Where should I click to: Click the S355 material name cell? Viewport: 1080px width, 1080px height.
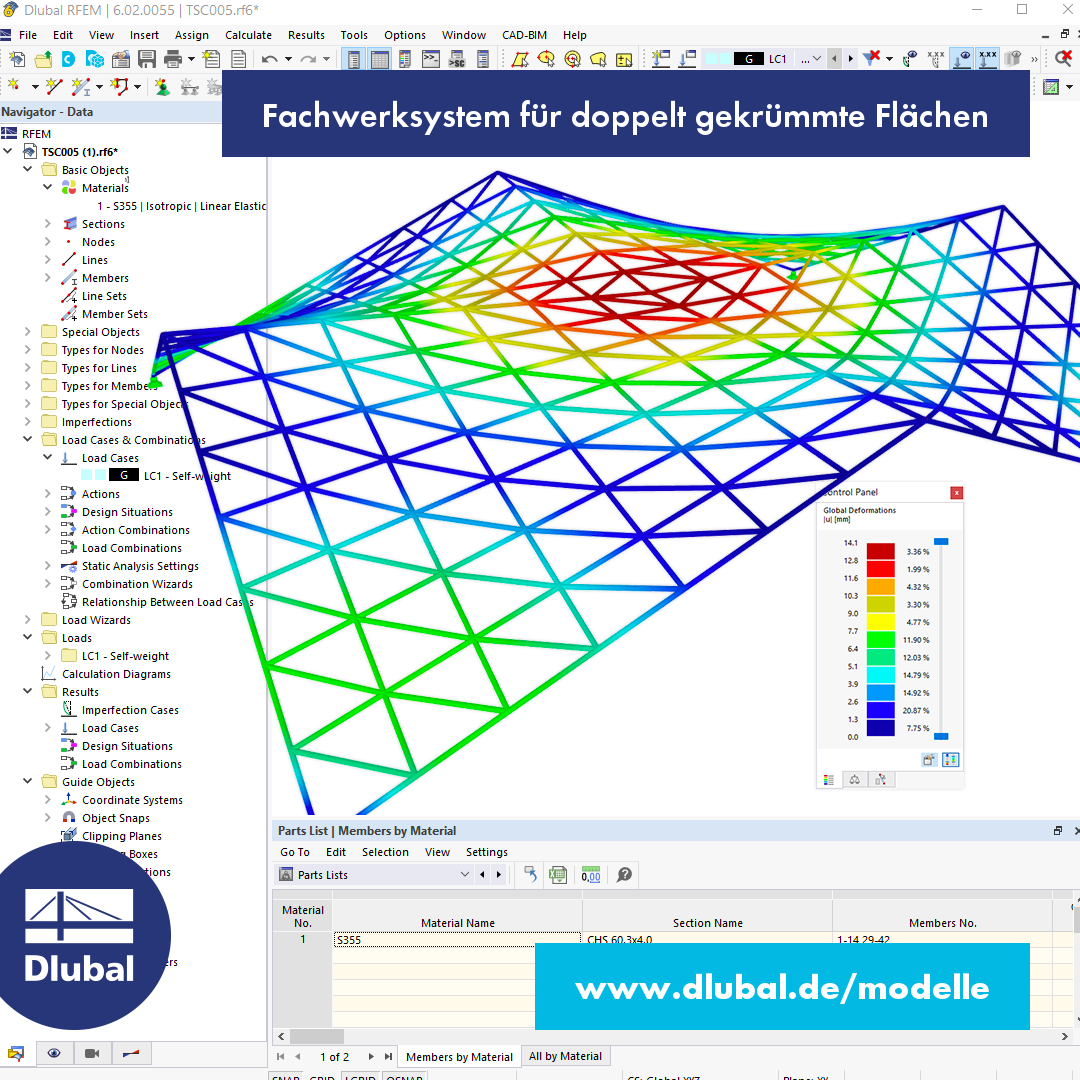point(457,939)
